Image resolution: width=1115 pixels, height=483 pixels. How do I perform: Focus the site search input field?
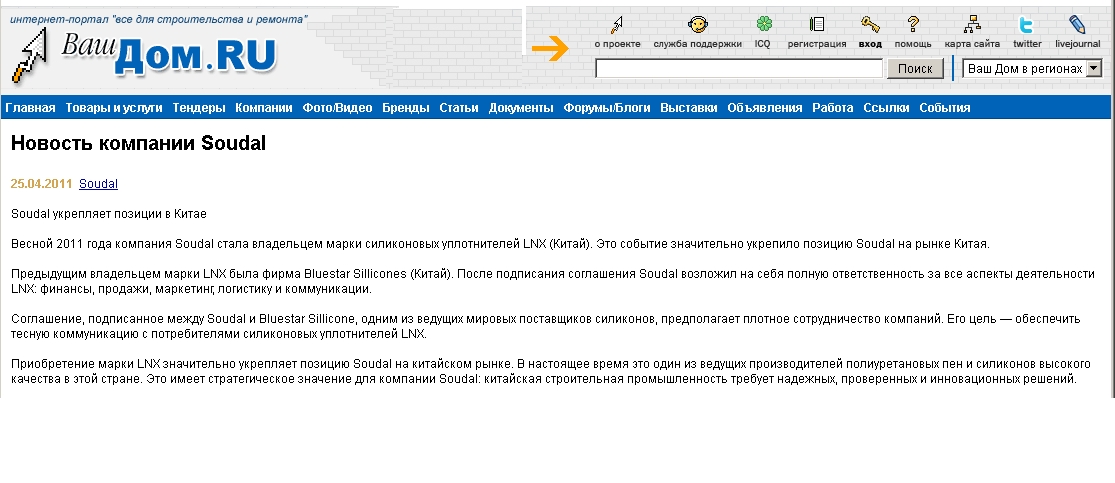pyautogui.click(x=739, y=69)
